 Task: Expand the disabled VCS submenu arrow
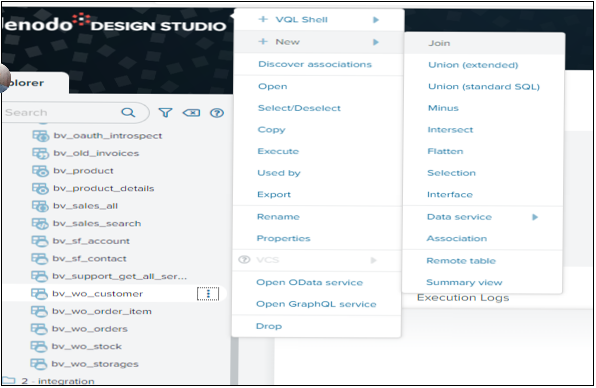click(x=374, y=260)
